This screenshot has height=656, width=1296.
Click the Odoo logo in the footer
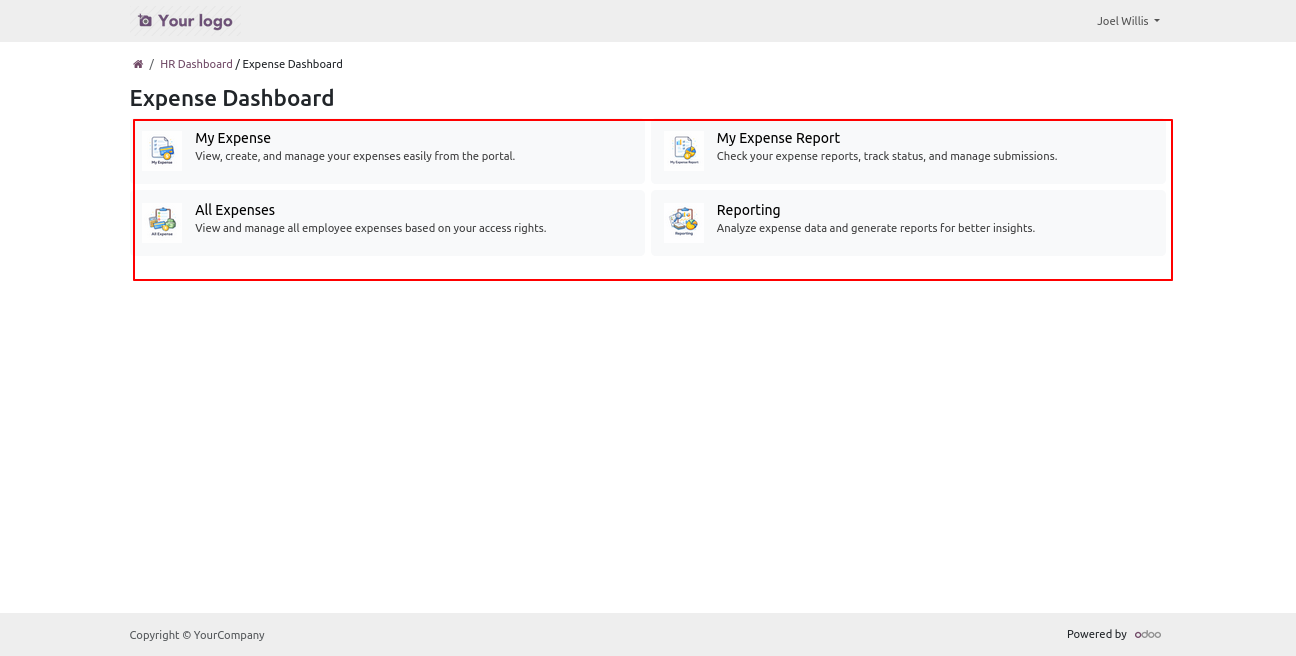tap(1148, 634)
